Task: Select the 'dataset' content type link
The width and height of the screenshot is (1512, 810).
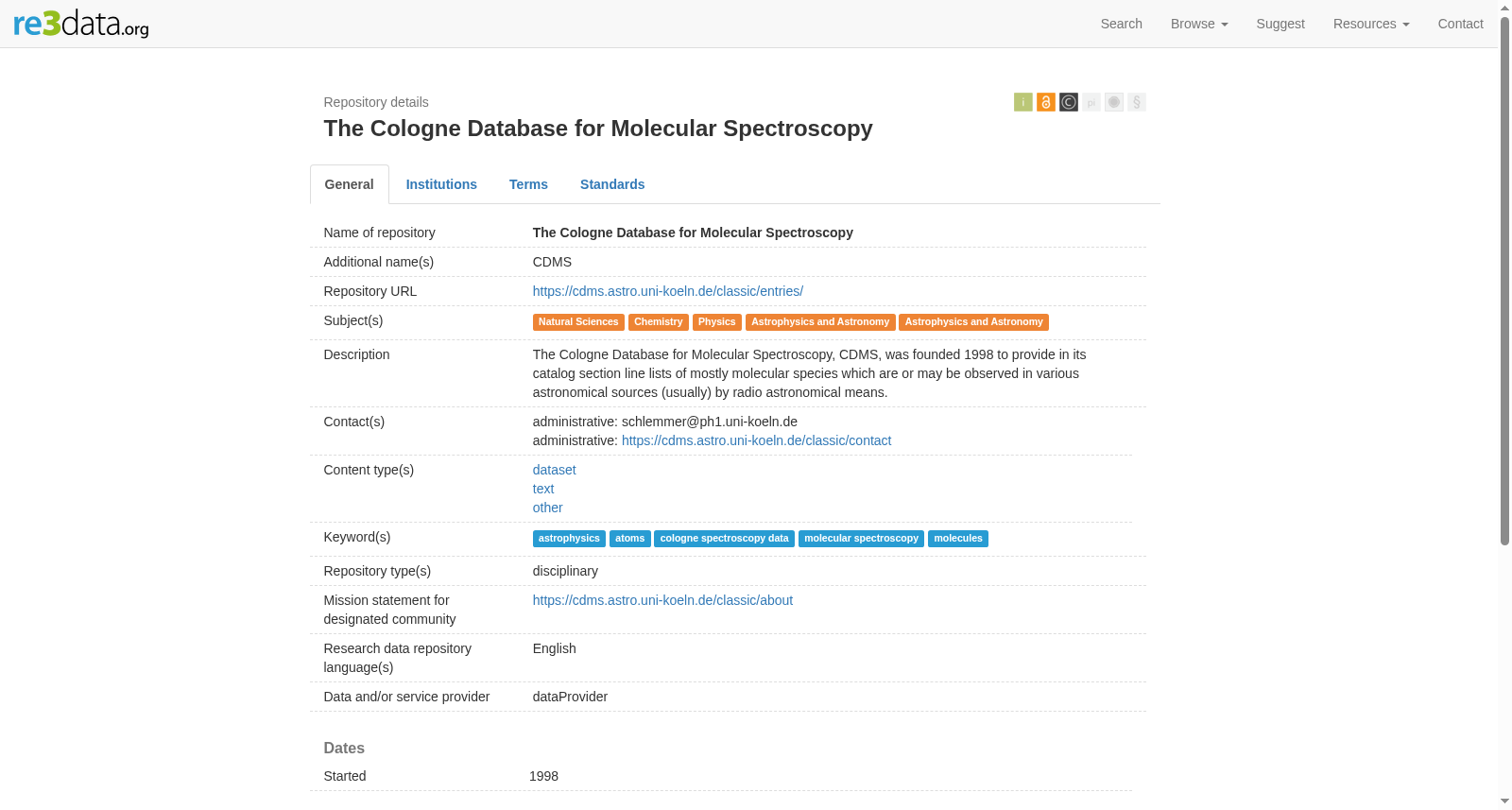Action: tap(554, 470)
